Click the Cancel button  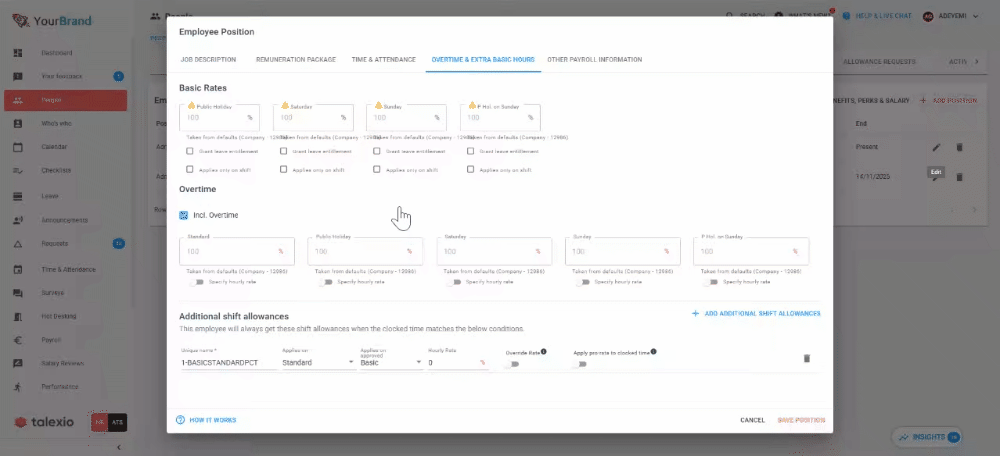[x=753, y=420]
